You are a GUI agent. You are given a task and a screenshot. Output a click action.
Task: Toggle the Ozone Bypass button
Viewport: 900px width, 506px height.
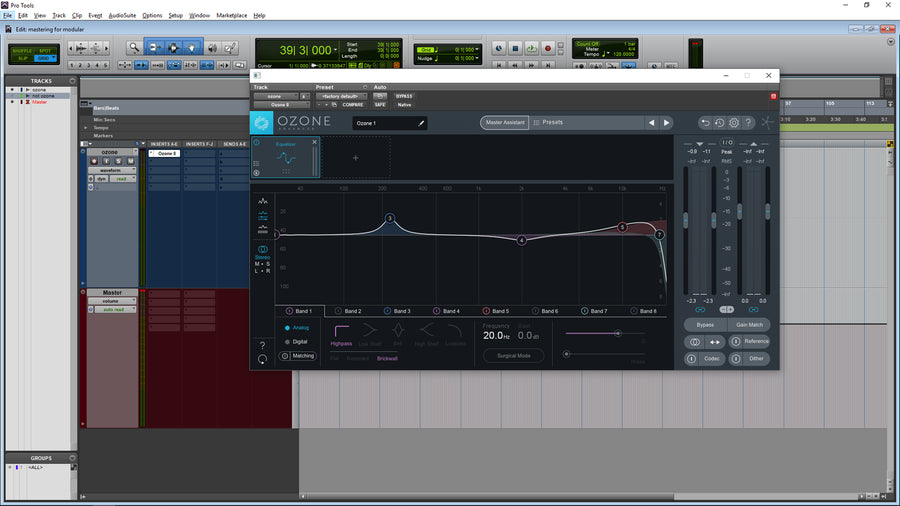705,325
